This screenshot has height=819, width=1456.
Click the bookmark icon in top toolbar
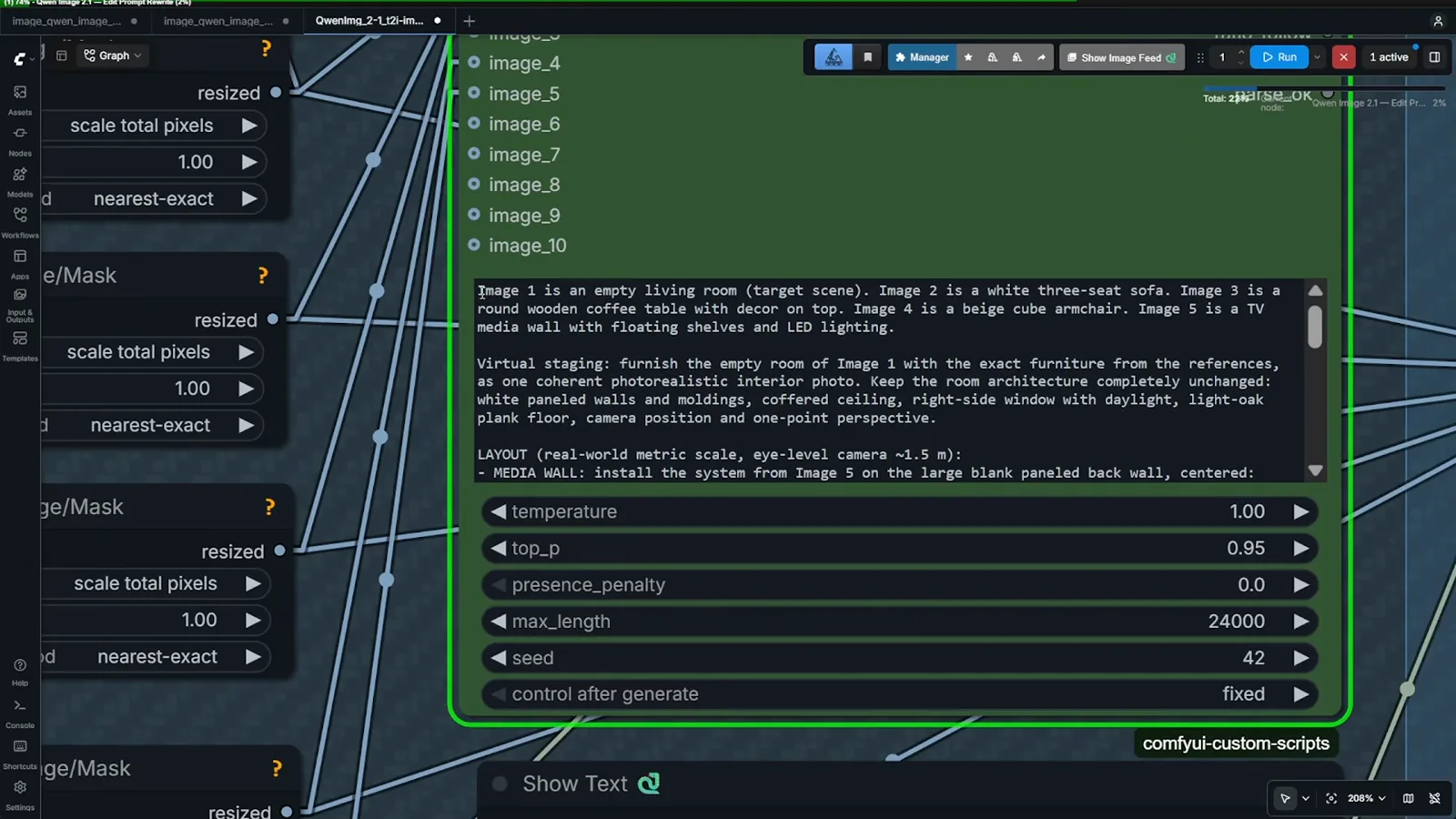(867, 57)
